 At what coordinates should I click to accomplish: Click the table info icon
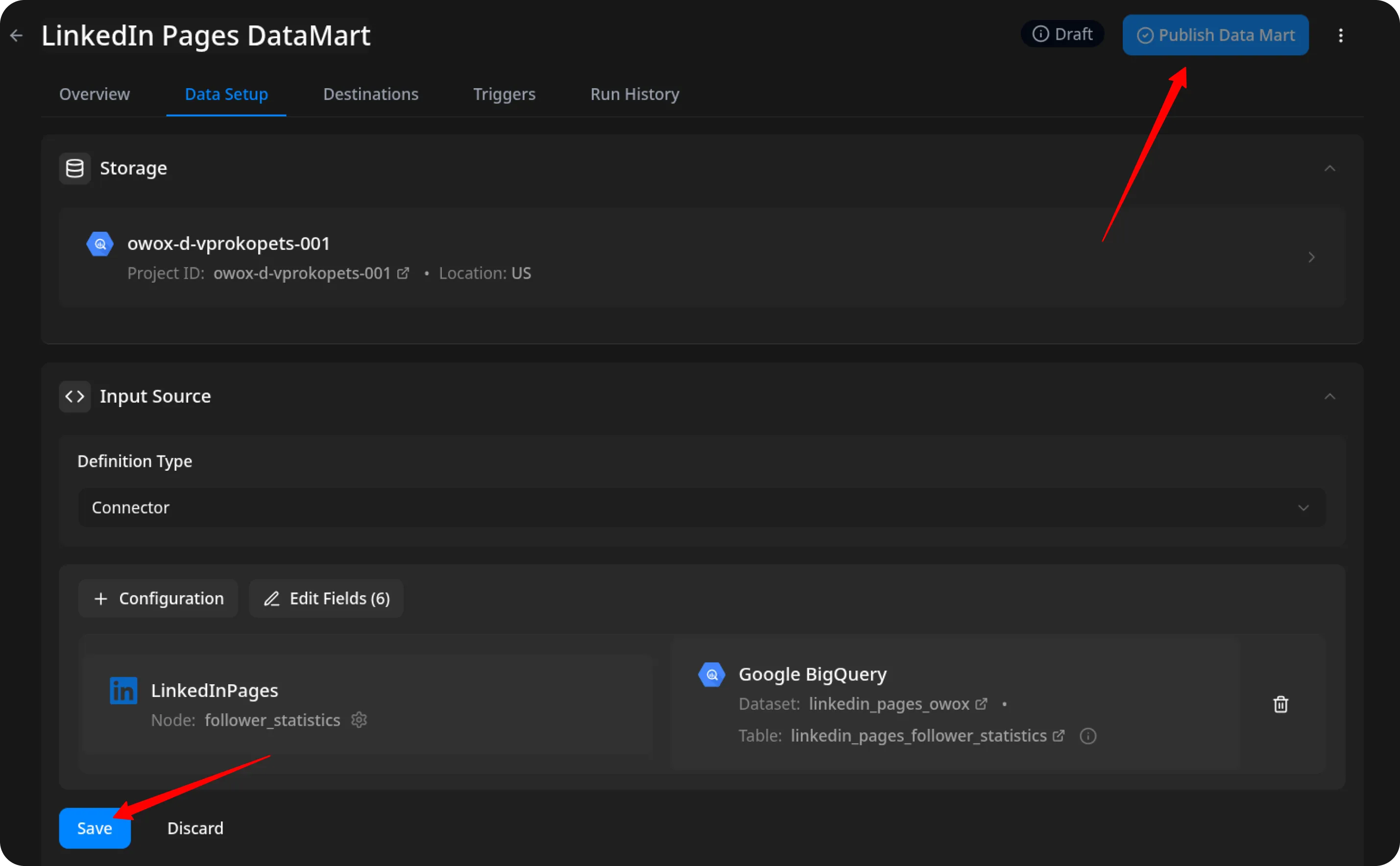point(1088,736)
